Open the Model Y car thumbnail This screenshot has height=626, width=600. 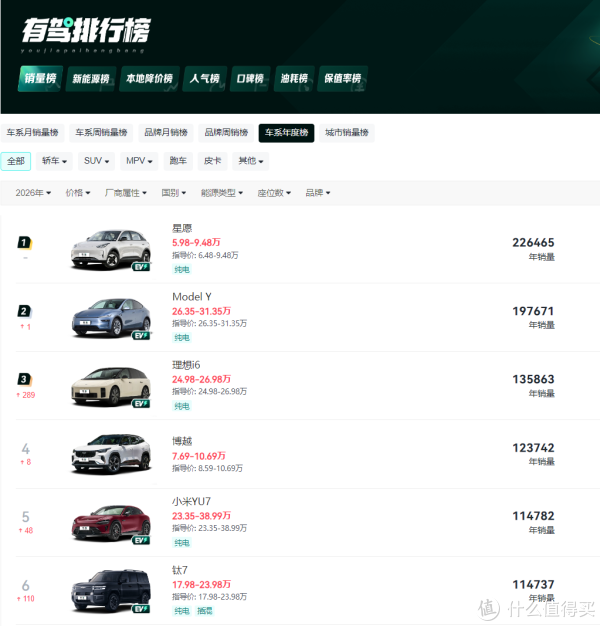click(x=111, y=319)
